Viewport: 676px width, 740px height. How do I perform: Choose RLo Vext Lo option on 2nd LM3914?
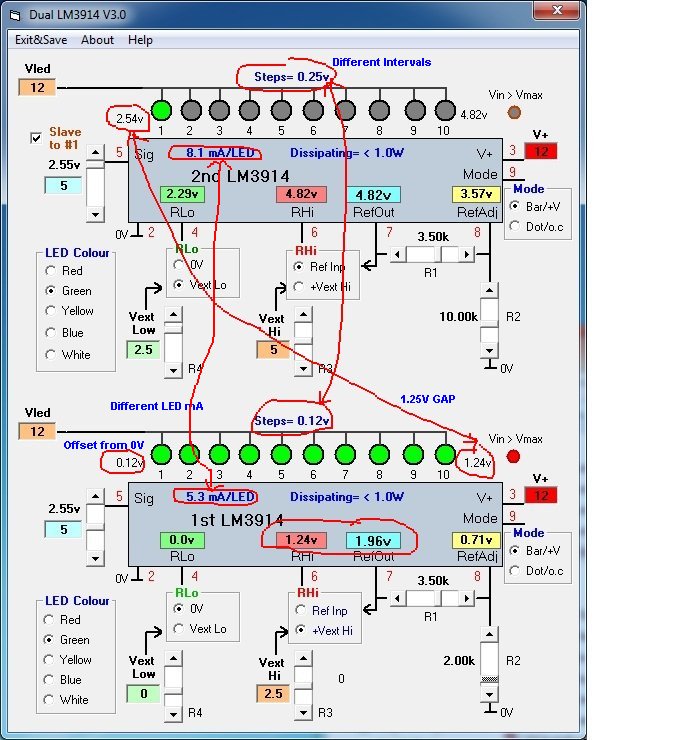click(178, 285)
